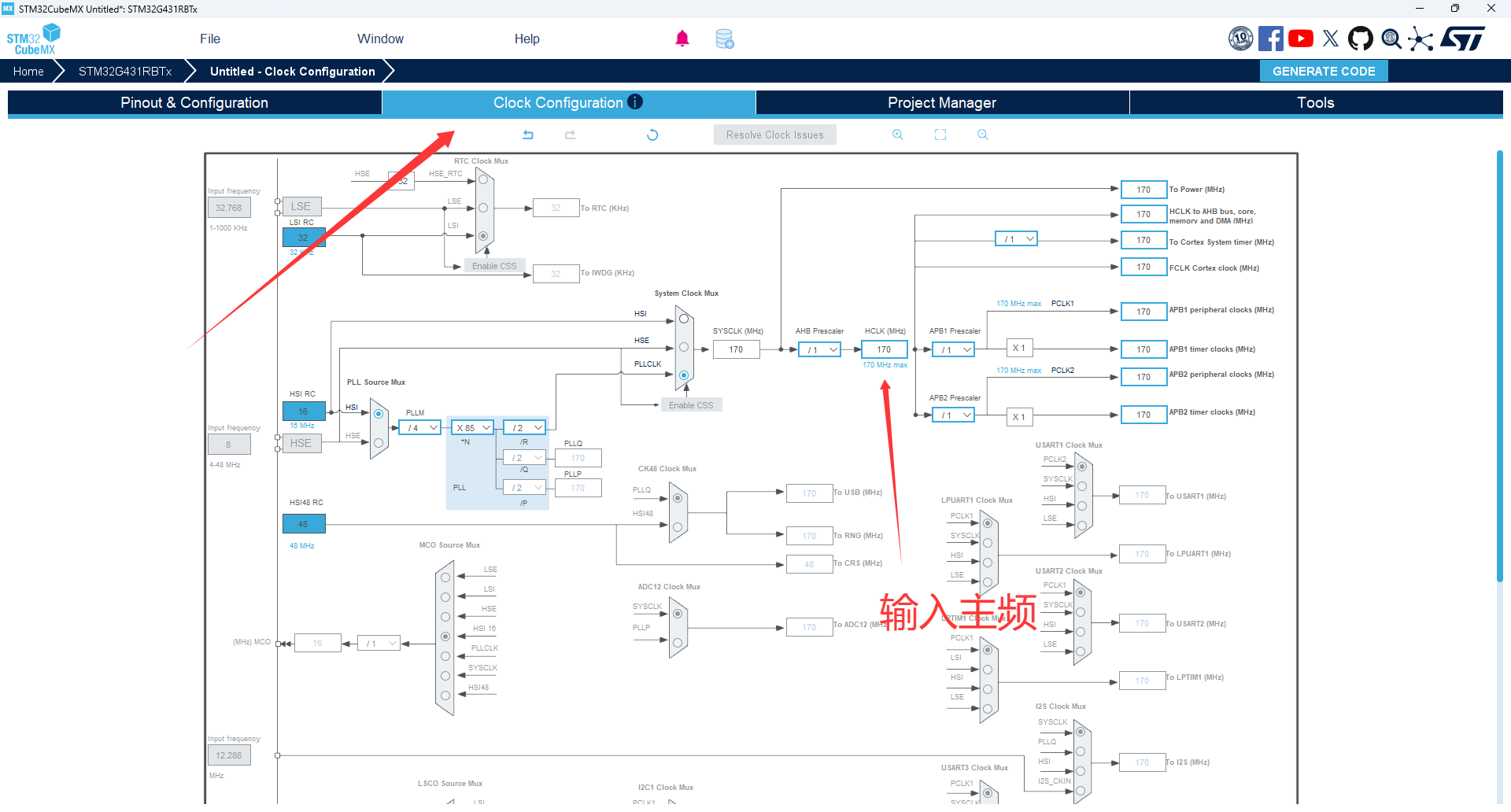Select LSE in RTC Clock Mux

pos(483,208)
